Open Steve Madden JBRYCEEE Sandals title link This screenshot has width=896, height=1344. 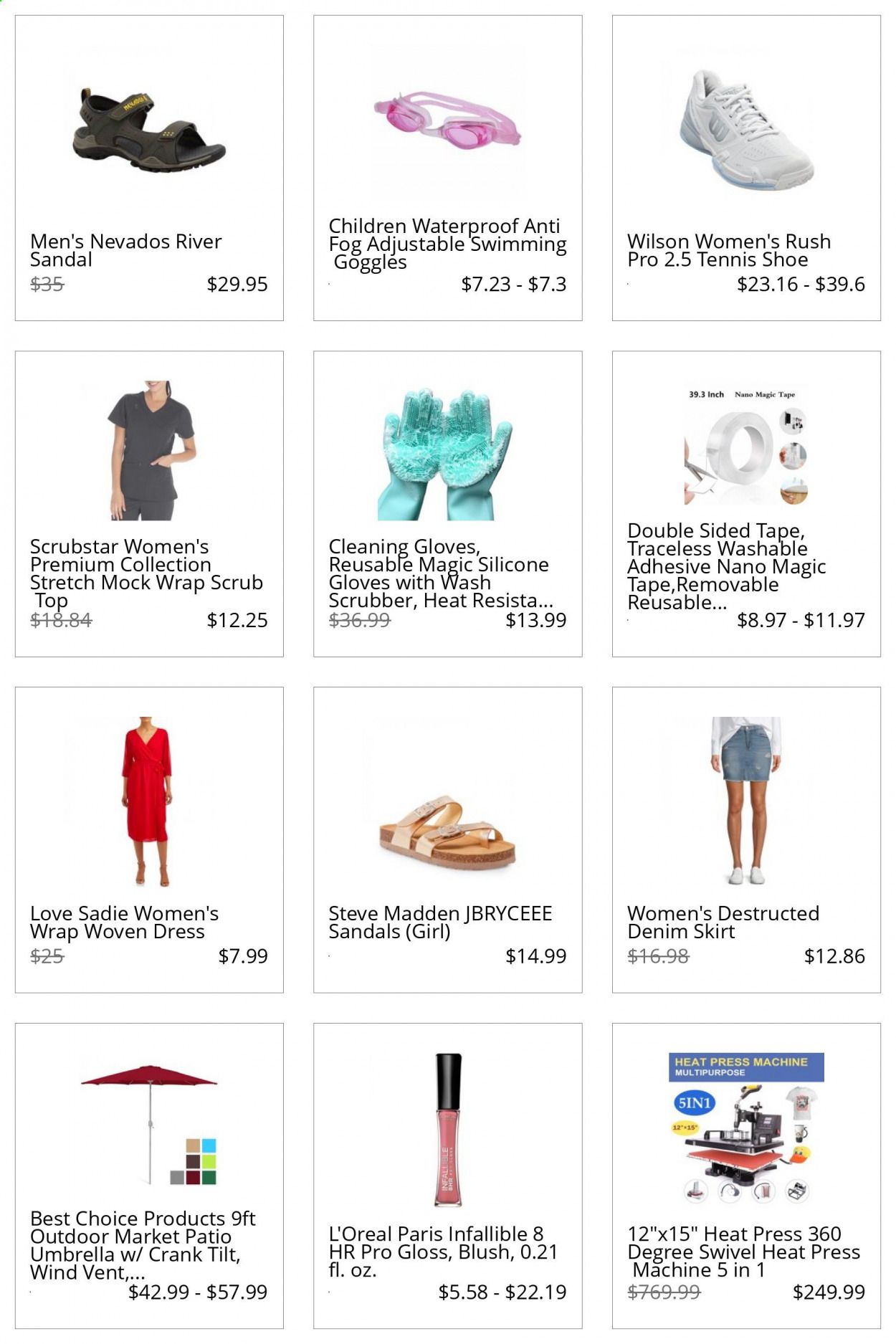point(440,923)
